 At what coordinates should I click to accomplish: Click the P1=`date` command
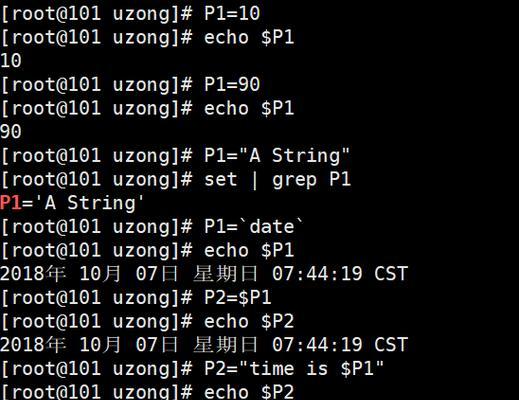tap(254, 227)
